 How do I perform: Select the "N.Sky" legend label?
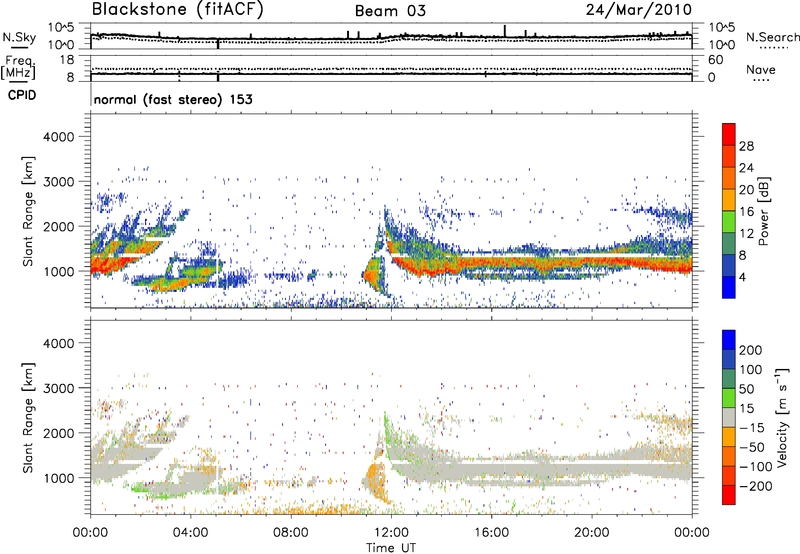tap(19, 37)
